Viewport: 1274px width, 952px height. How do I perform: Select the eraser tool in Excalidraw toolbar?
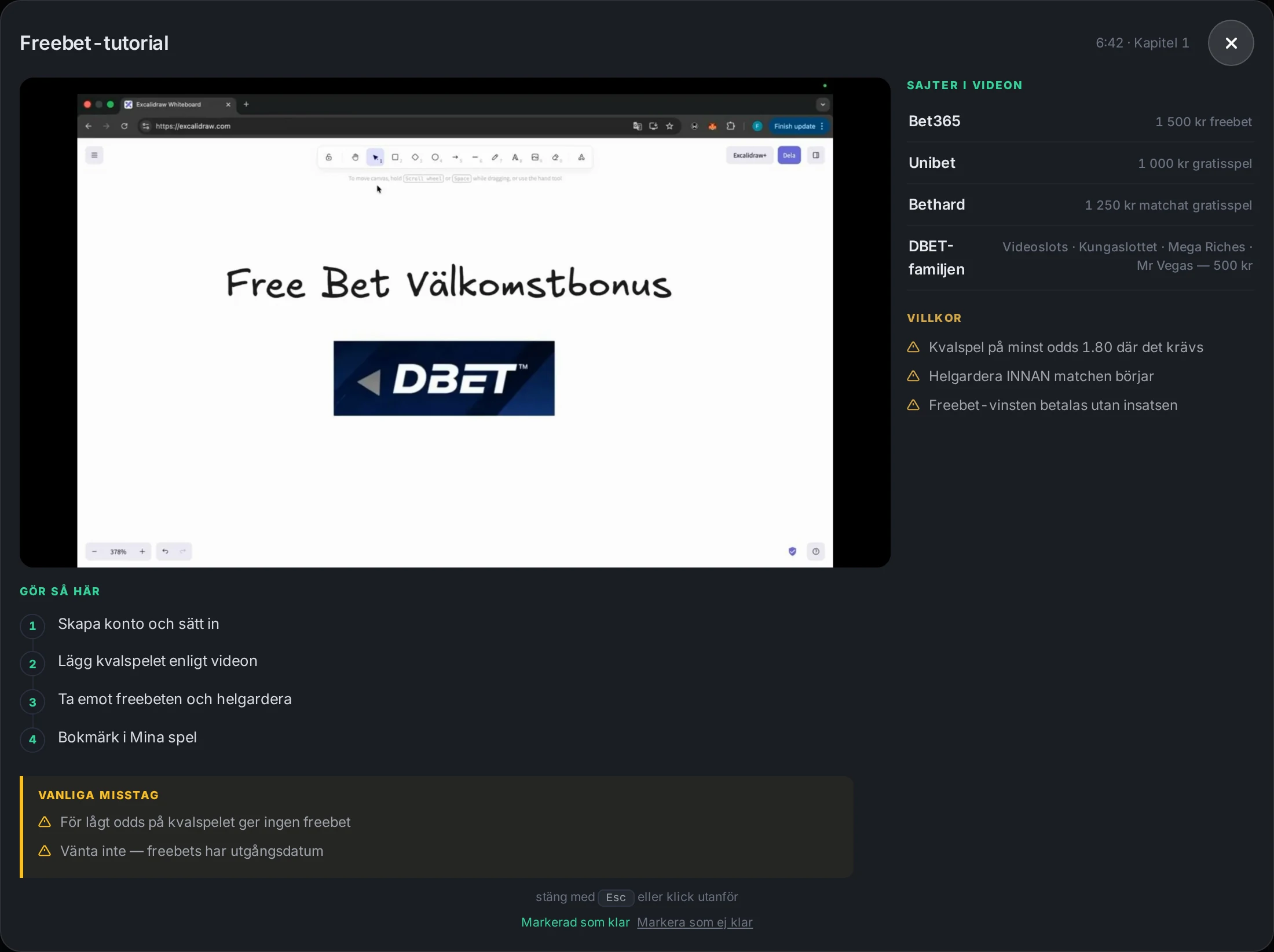pos(556,157)
